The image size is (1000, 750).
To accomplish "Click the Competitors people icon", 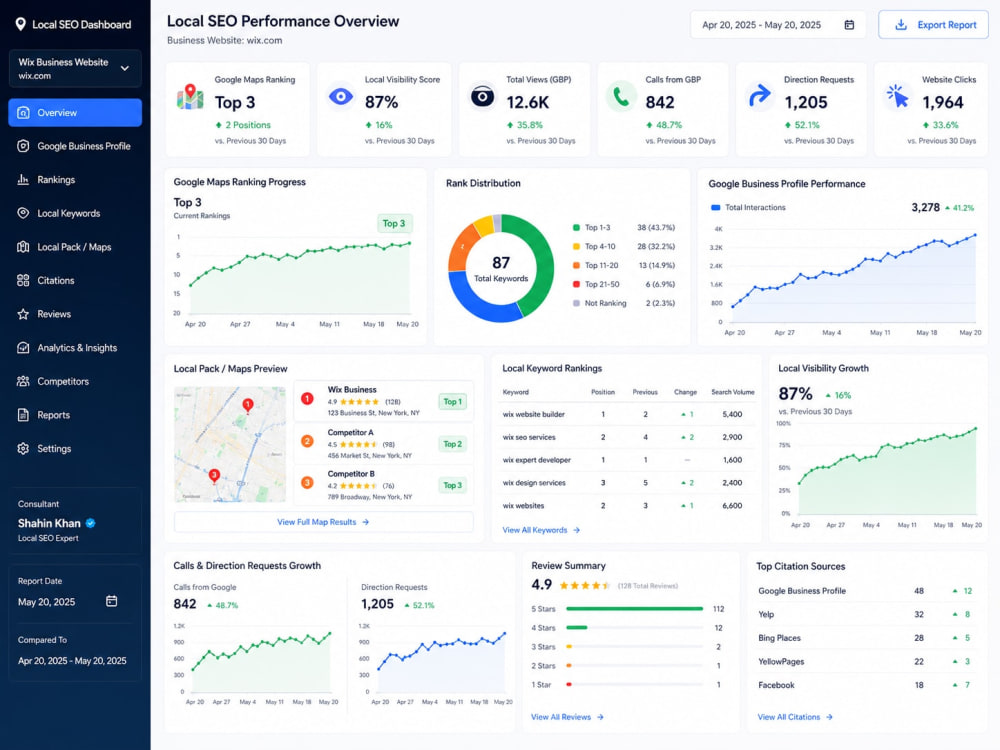I will [x=23, y=381].
